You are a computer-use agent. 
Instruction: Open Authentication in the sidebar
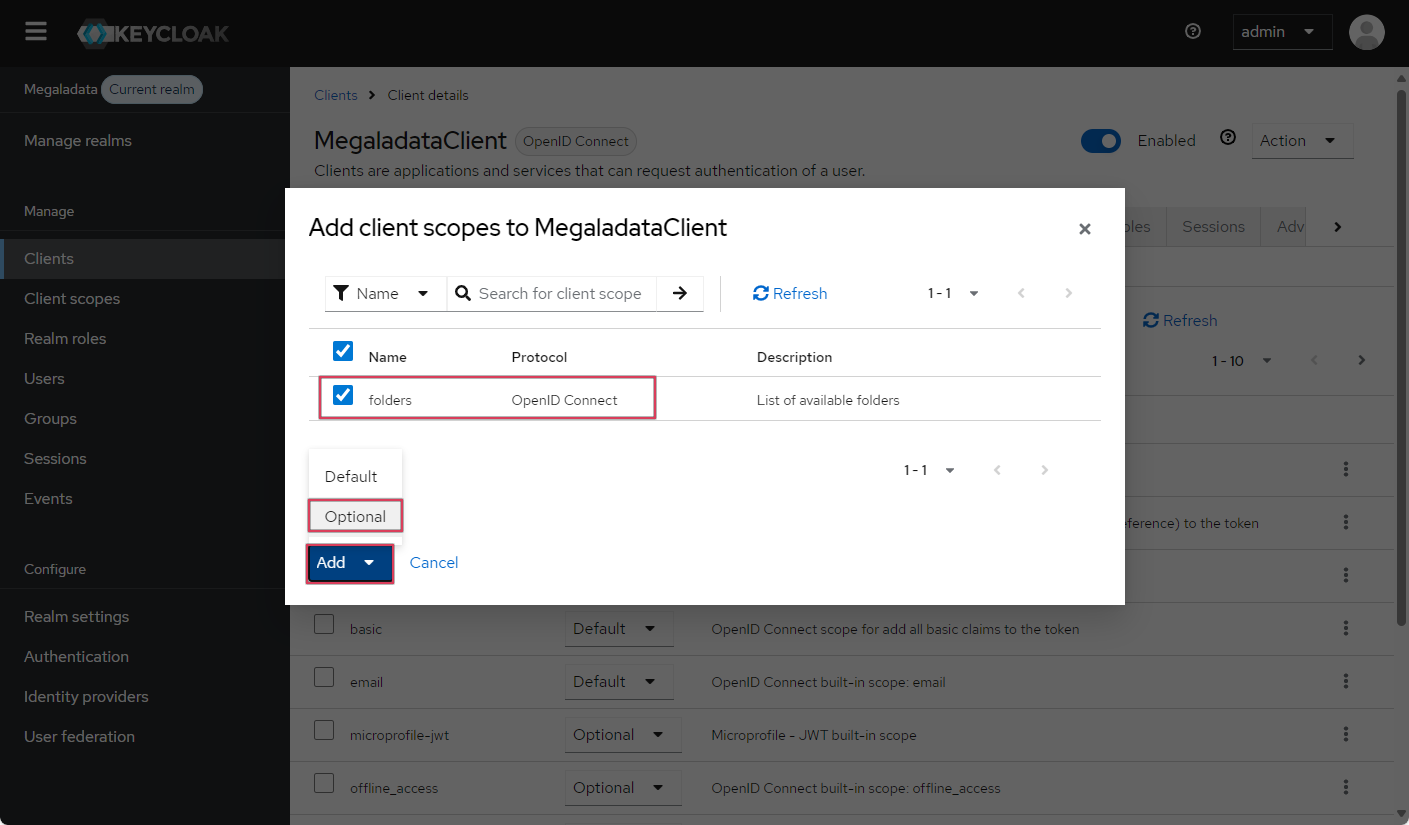pos(145,657)
